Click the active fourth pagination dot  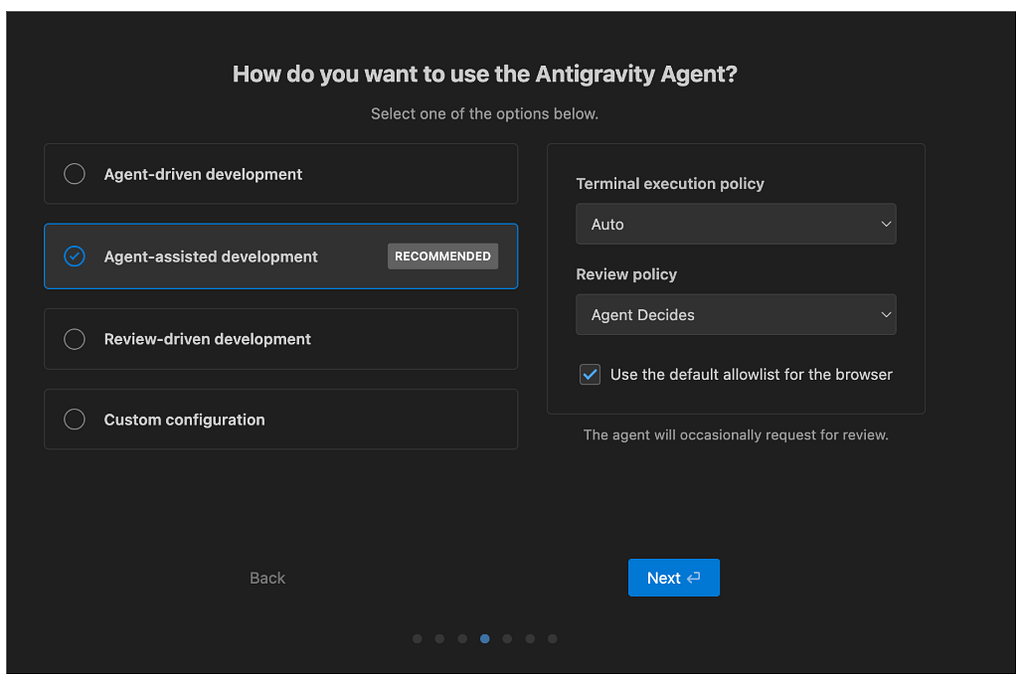485,638
